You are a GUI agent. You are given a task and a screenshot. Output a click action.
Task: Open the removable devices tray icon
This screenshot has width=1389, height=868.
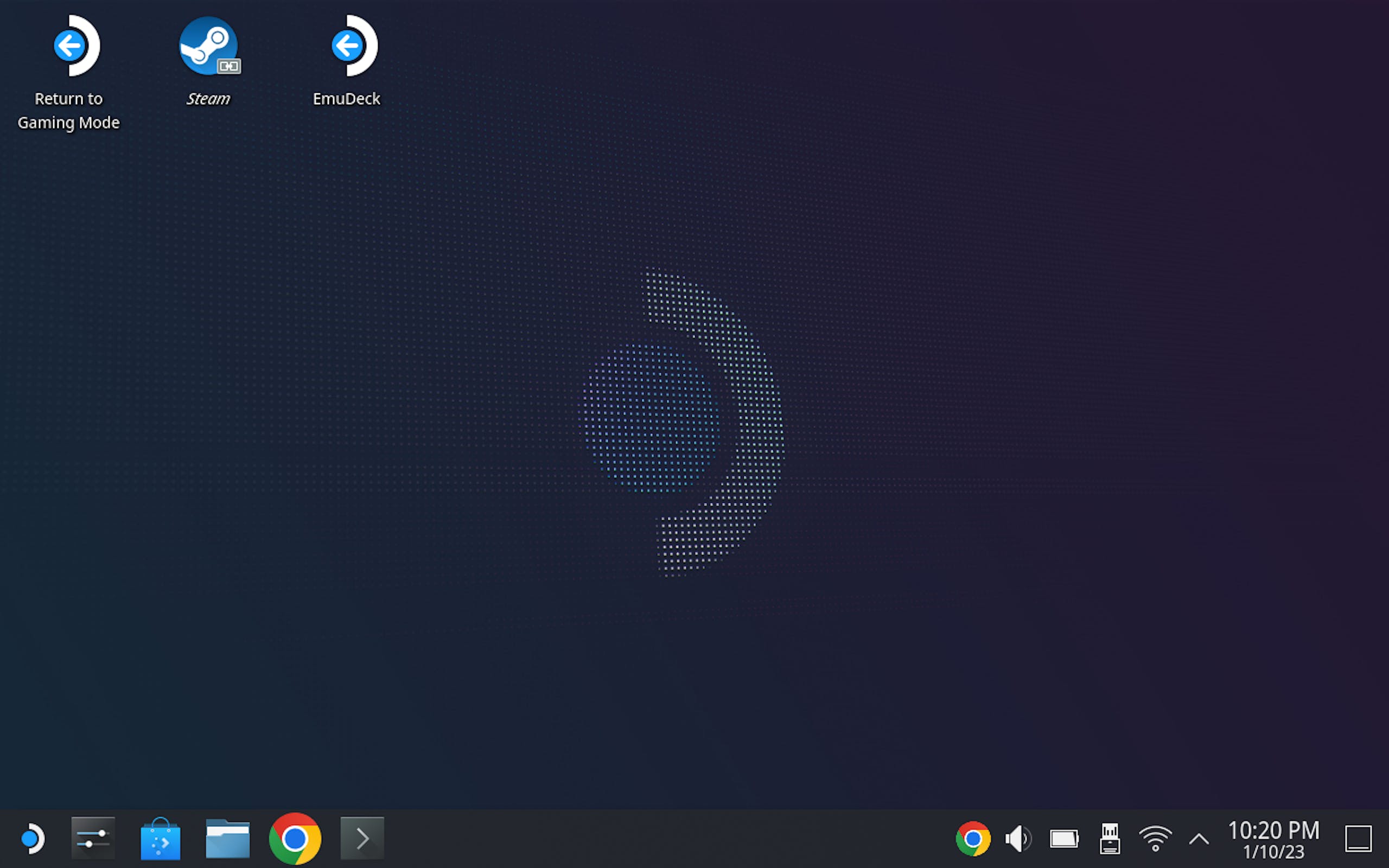[1110, 839]
